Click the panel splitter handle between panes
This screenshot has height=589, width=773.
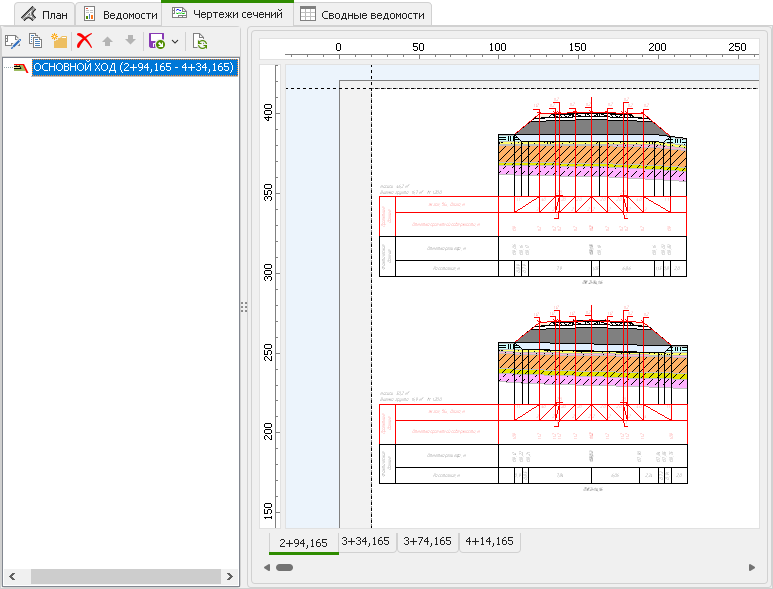(243, 308)
